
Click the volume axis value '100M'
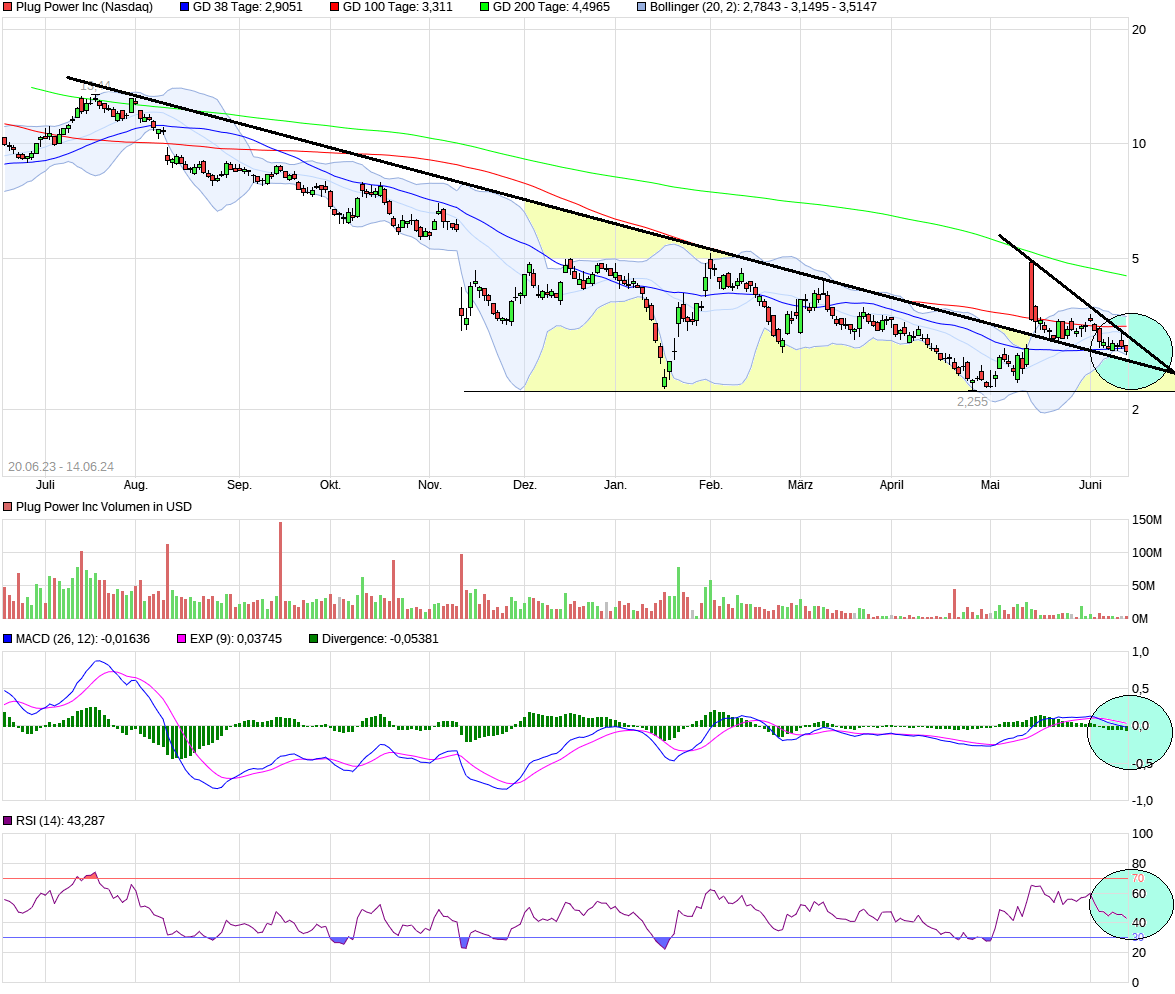coord(1147,552)
